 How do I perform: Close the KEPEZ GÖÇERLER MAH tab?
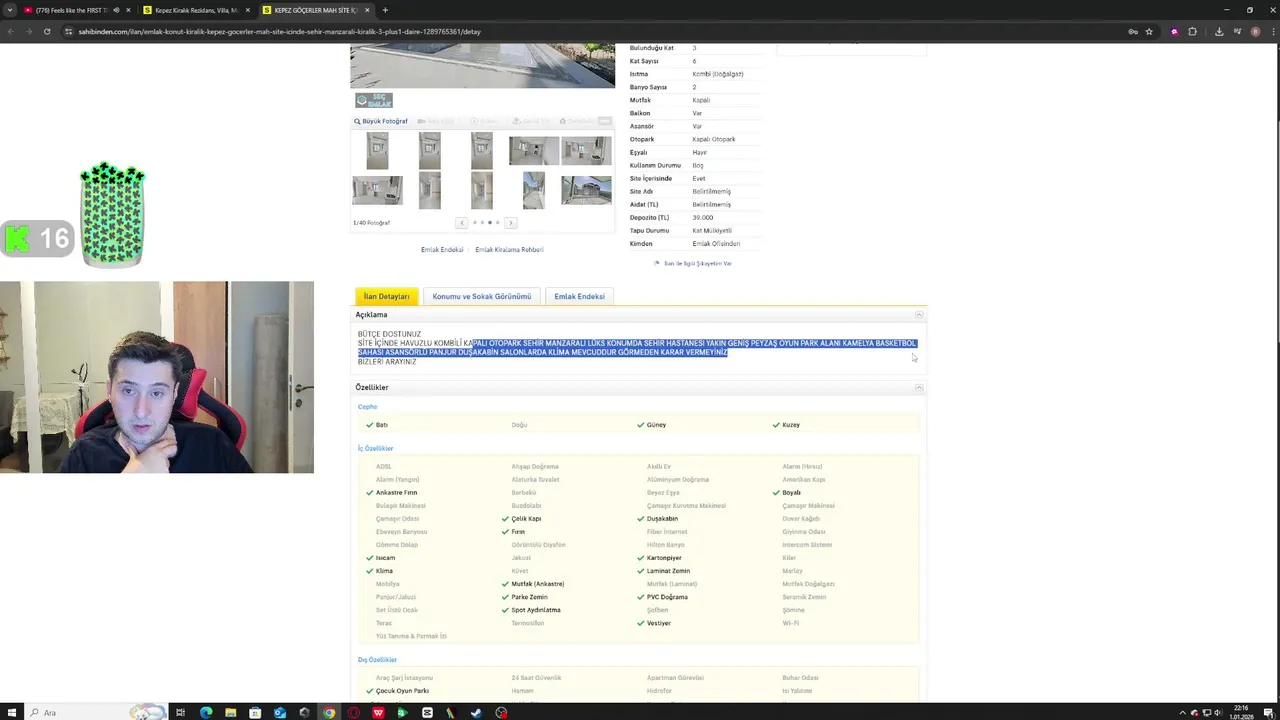[x=367, y=10]
